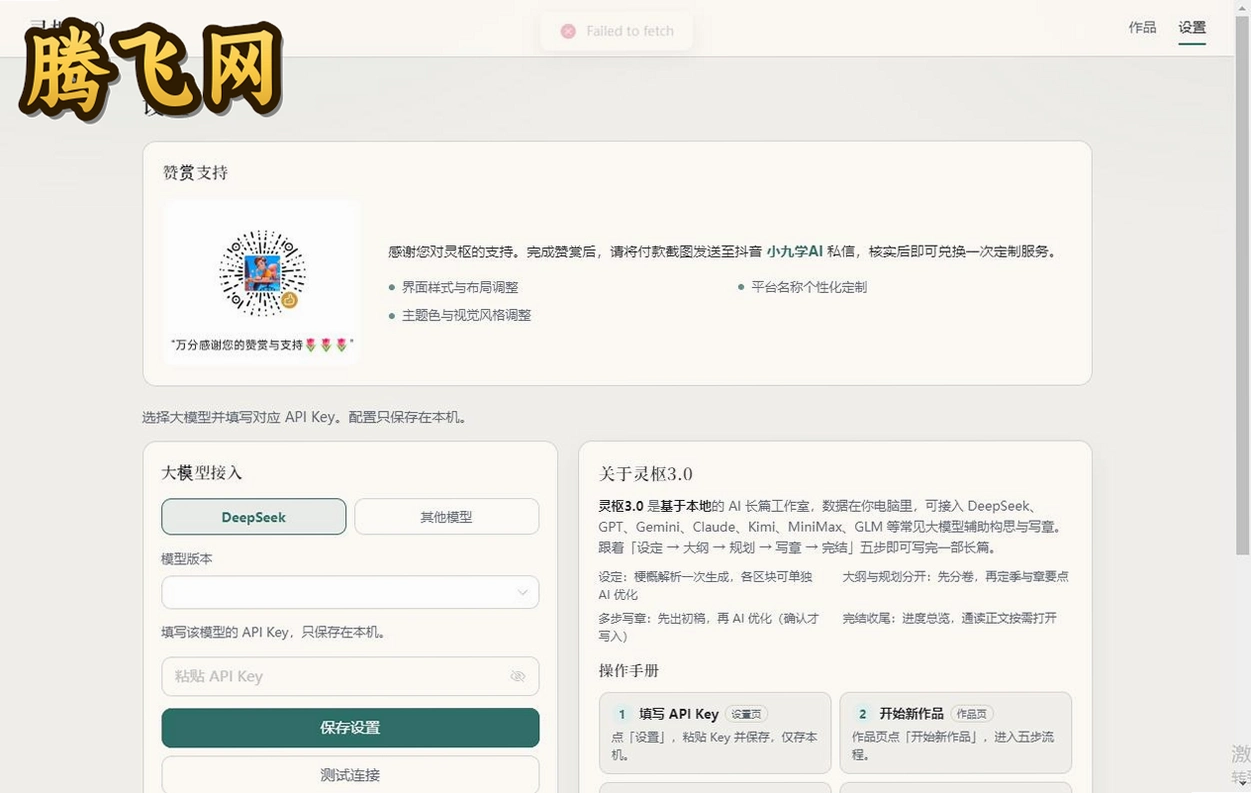Click the 保存设置 button
1251x793 pixels.
(x=350, y=728)
